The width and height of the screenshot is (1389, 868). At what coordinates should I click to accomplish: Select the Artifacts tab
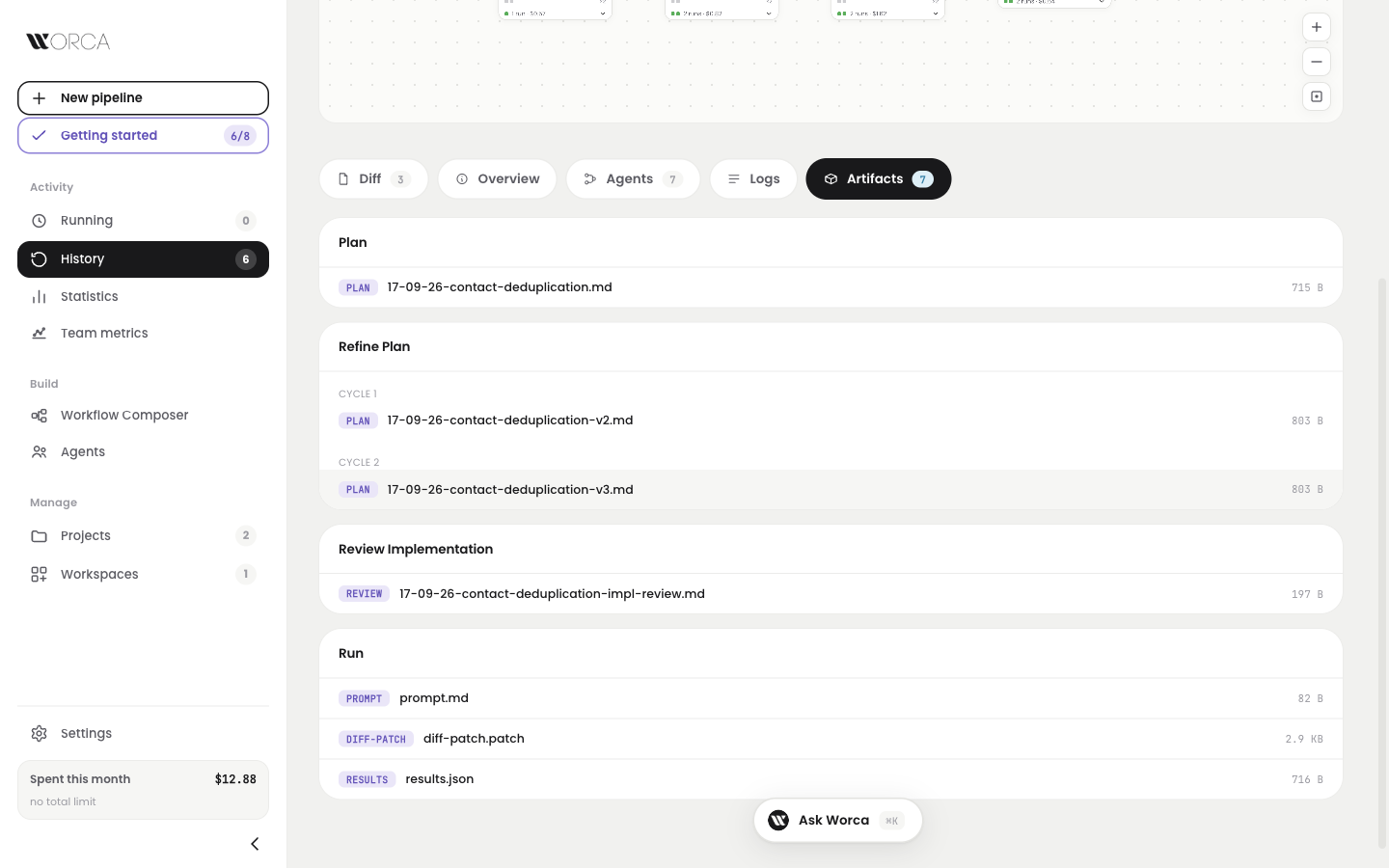tap(879, 179)
